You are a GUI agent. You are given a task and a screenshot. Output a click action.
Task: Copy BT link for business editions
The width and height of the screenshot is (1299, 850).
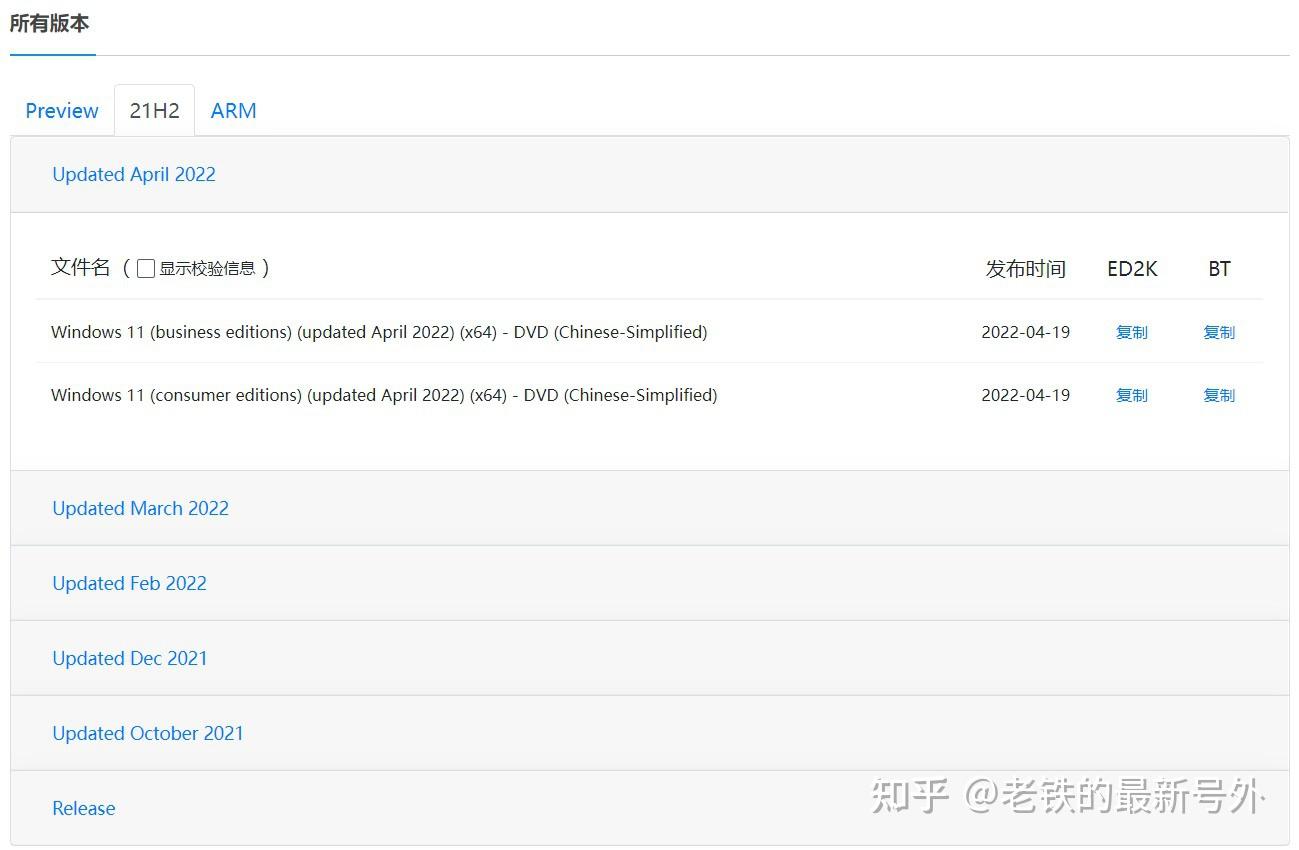[x=1219, y=332]
